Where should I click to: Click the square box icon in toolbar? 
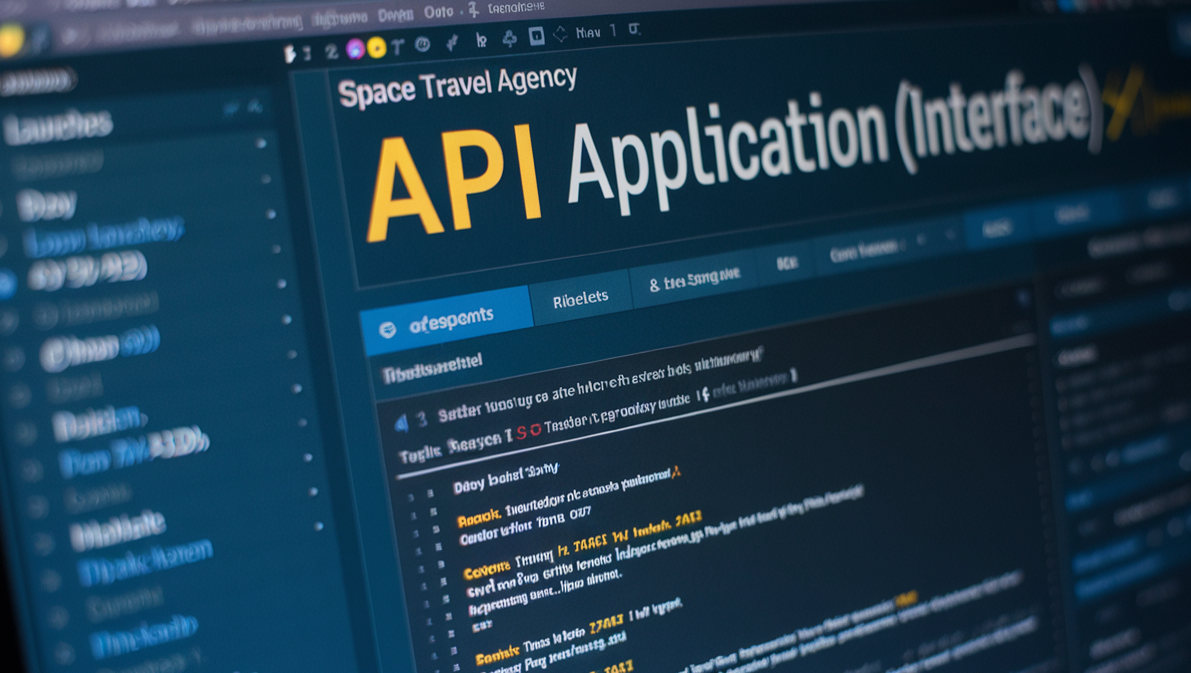pos(536,36)
